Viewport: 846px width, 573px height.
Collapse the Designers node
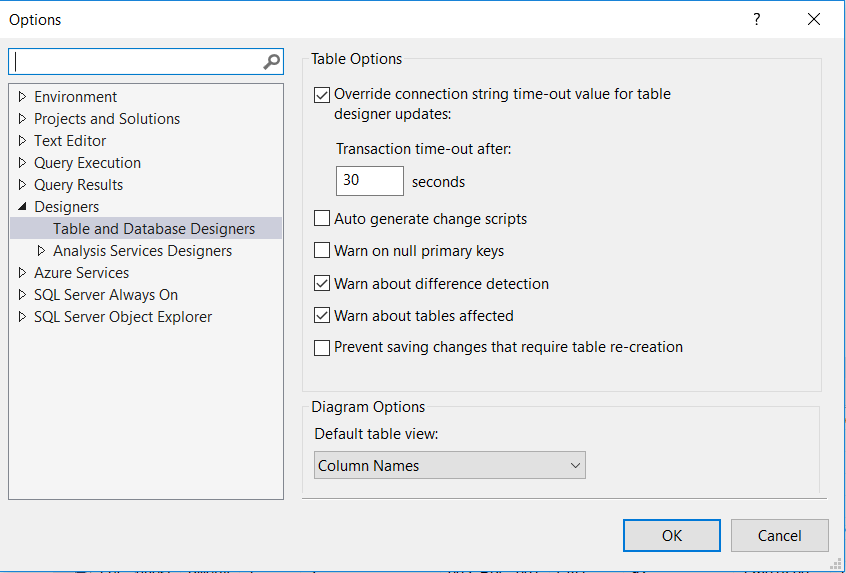pyautogui.click(x=23, y=207)
